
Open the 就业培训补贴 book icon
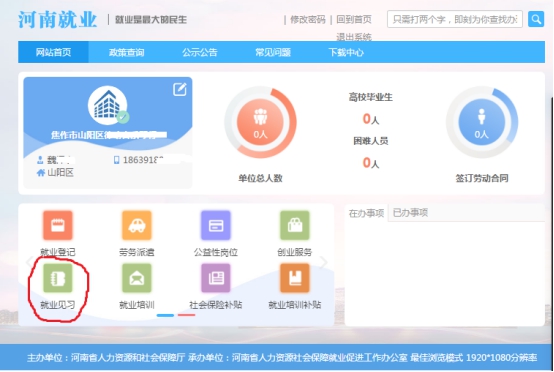295,278
